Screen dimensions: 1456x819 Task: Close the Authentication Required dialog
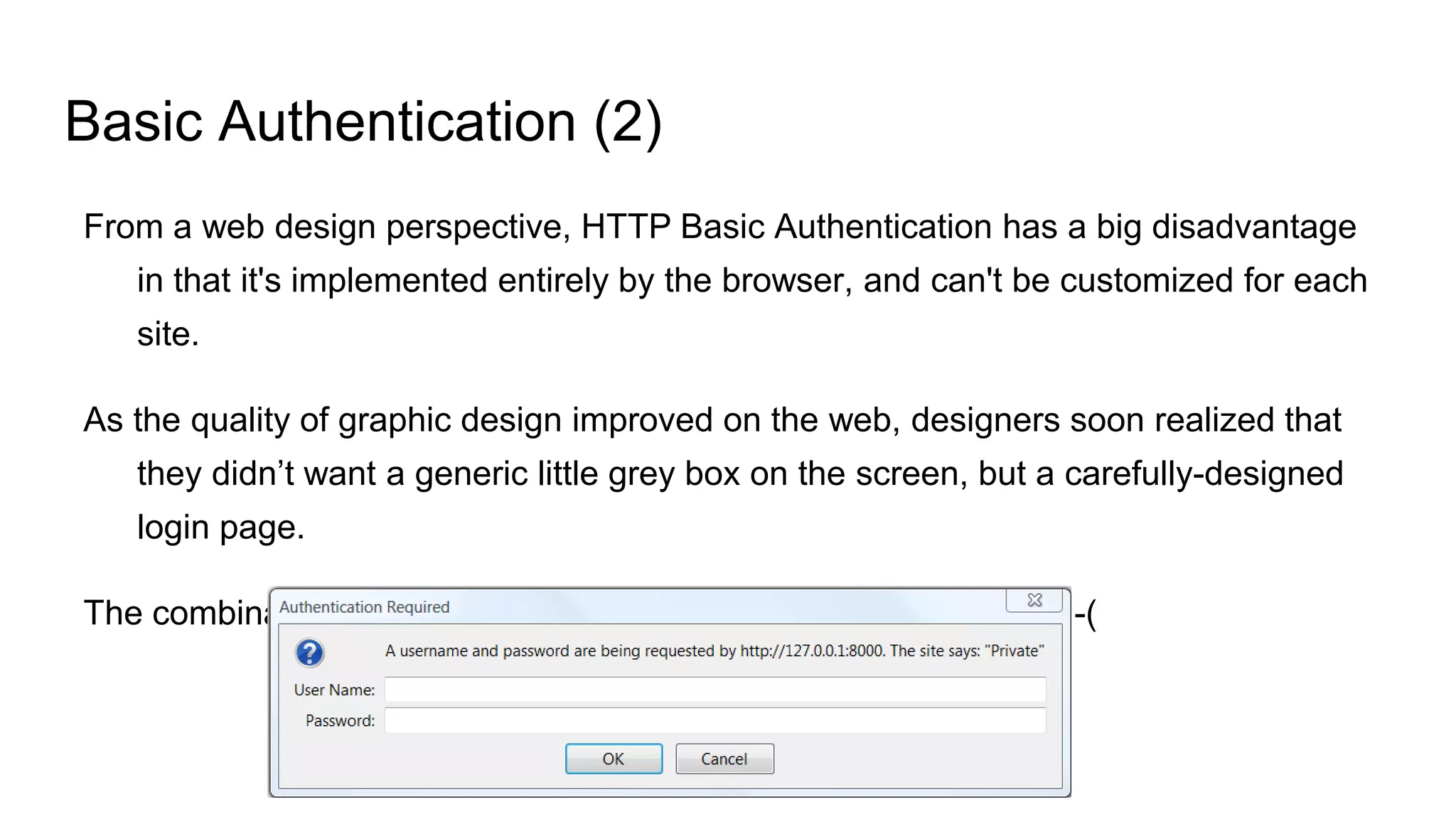tap(1034, 601)
